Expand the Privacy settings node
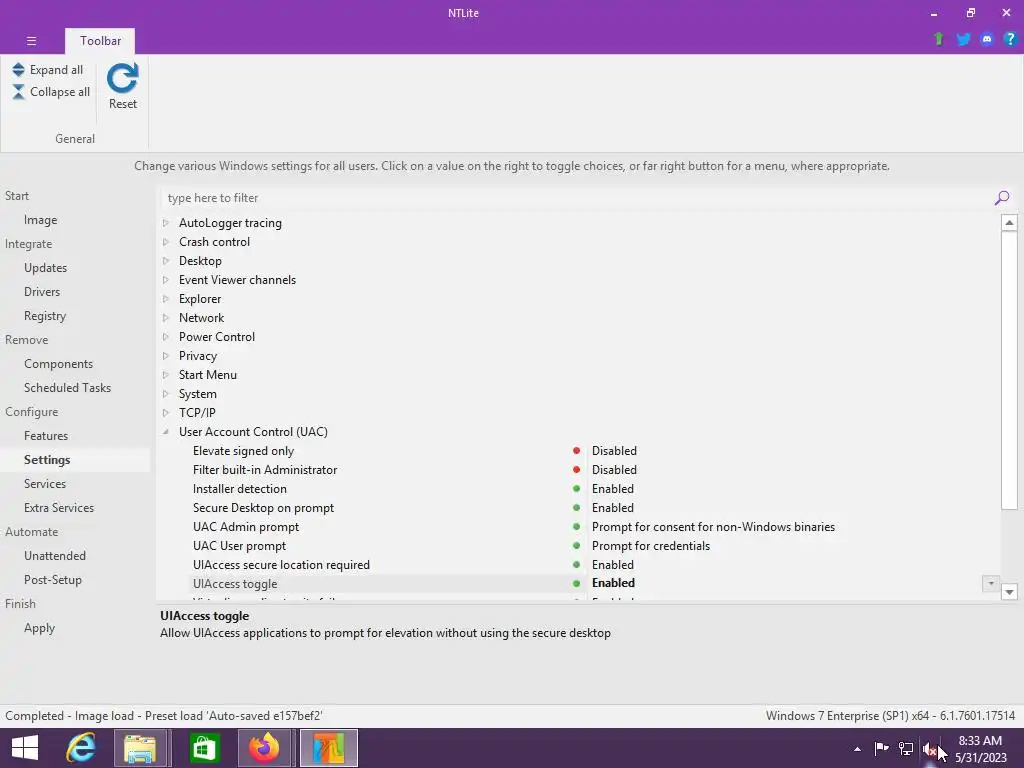 (166, 355)
